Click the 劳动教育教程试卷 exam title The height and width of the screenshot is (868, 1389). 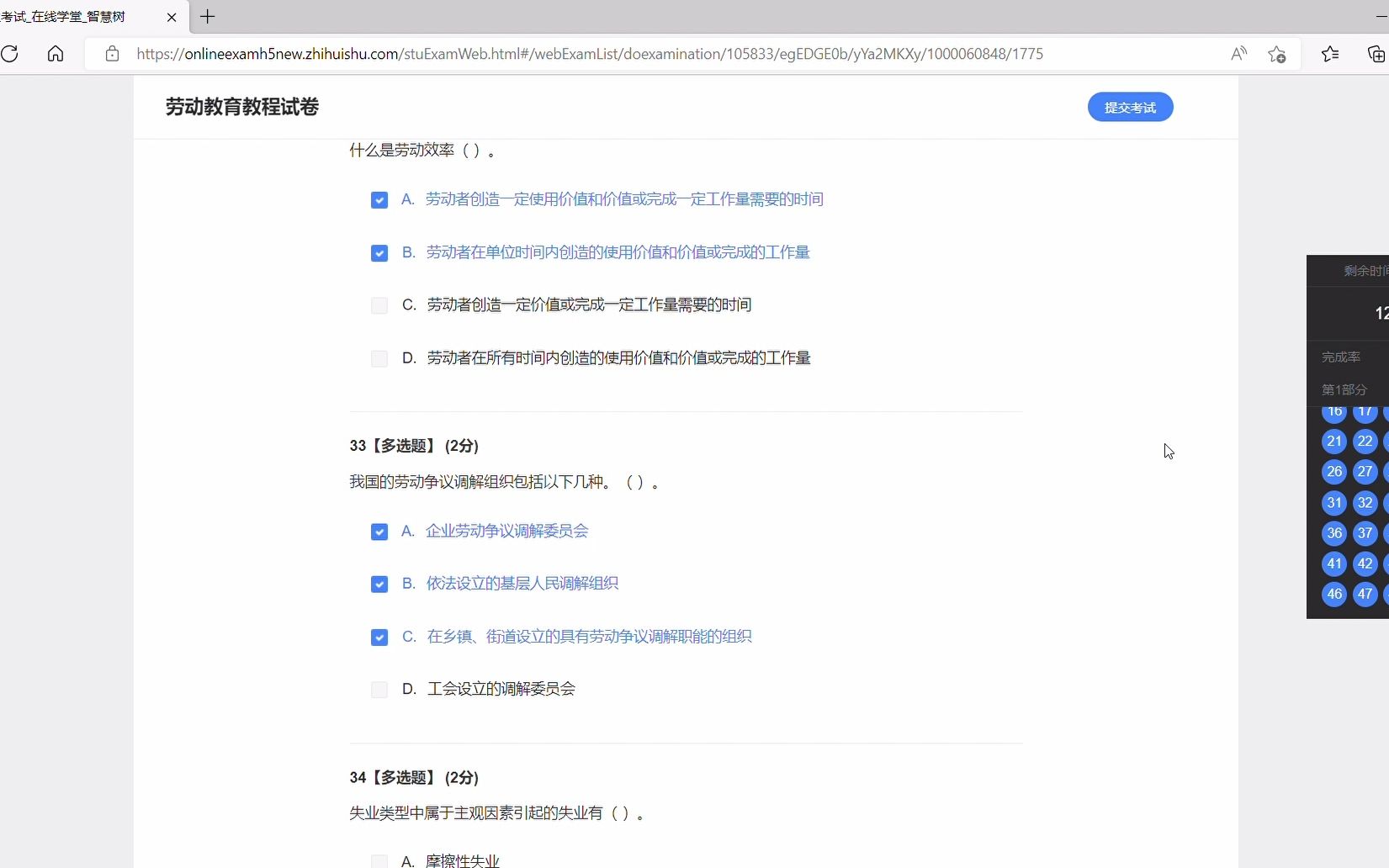242,107
